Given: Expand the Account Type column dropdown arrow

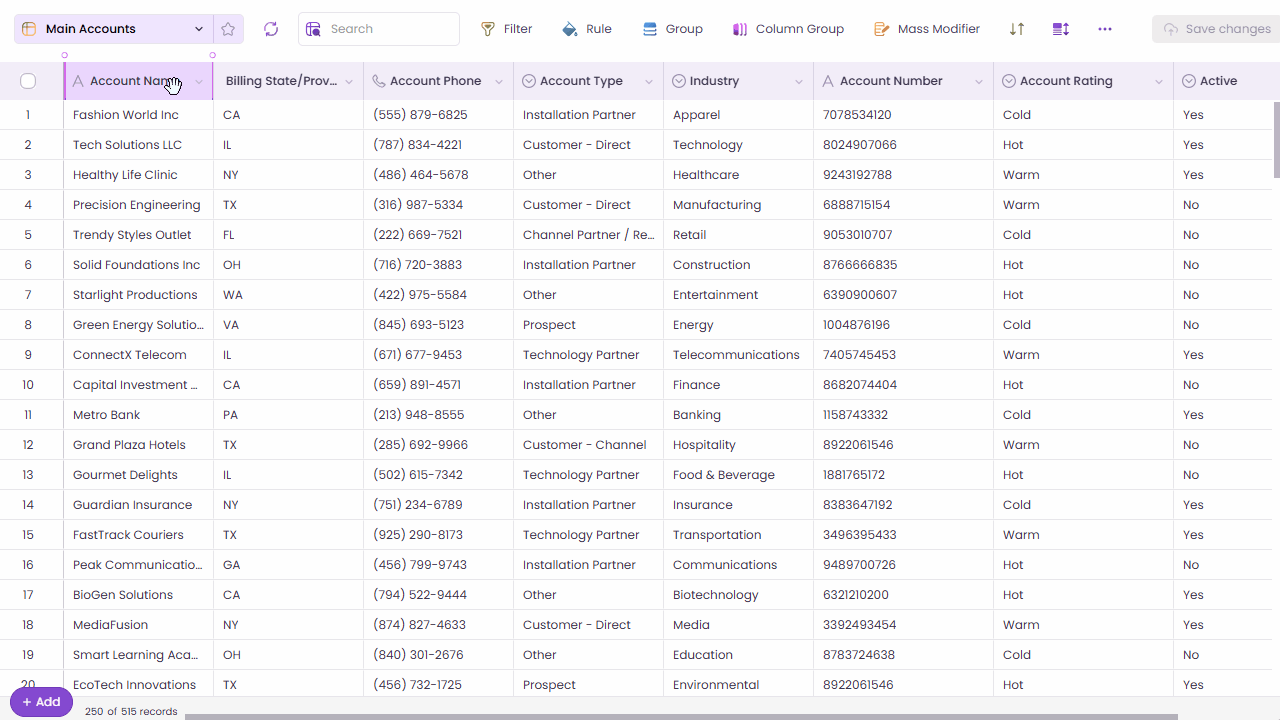Looking at the screenshot, I should (649, 82).
